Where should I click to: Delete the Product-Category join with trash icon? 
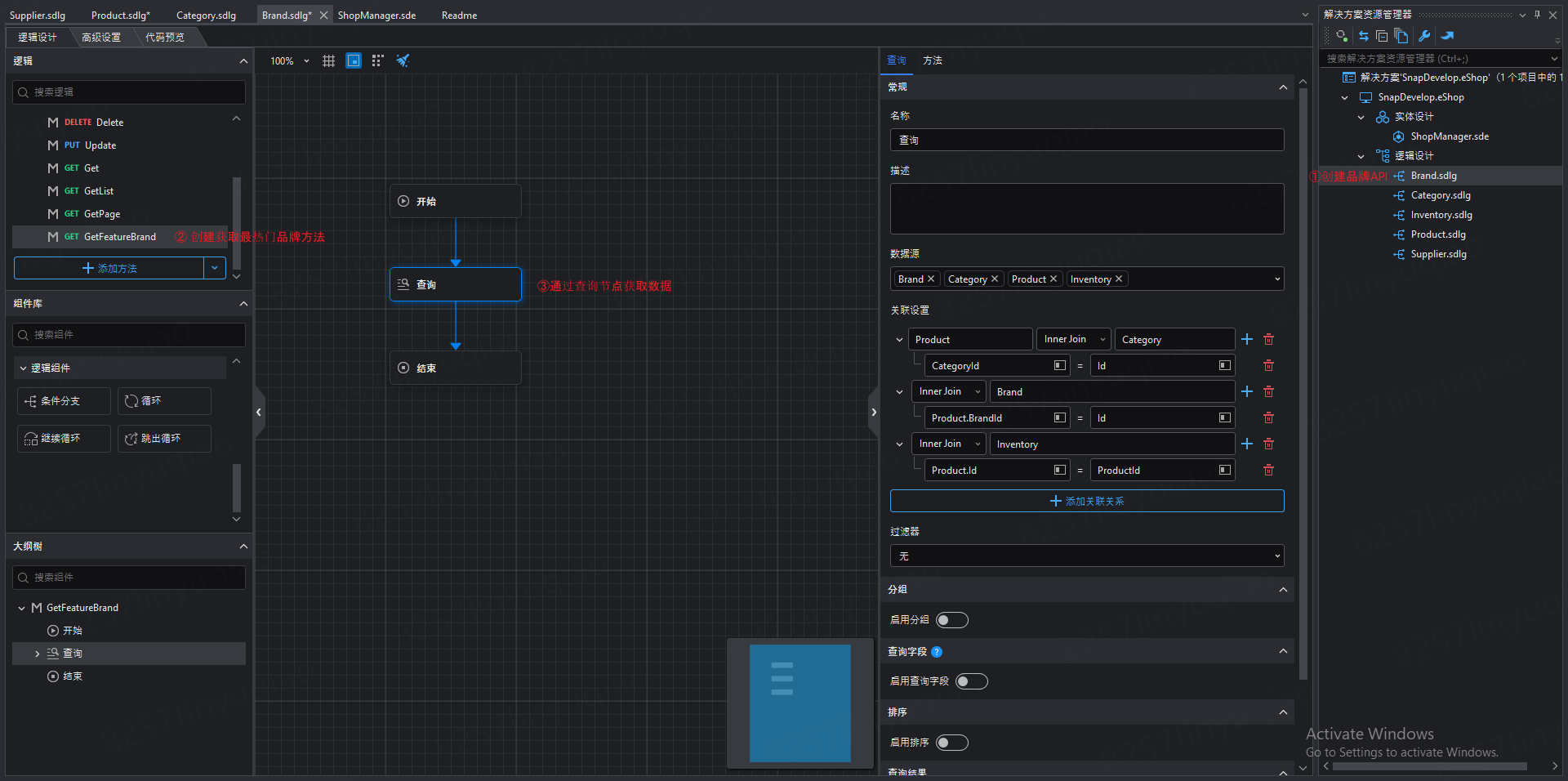click(x=1268, y=339)
